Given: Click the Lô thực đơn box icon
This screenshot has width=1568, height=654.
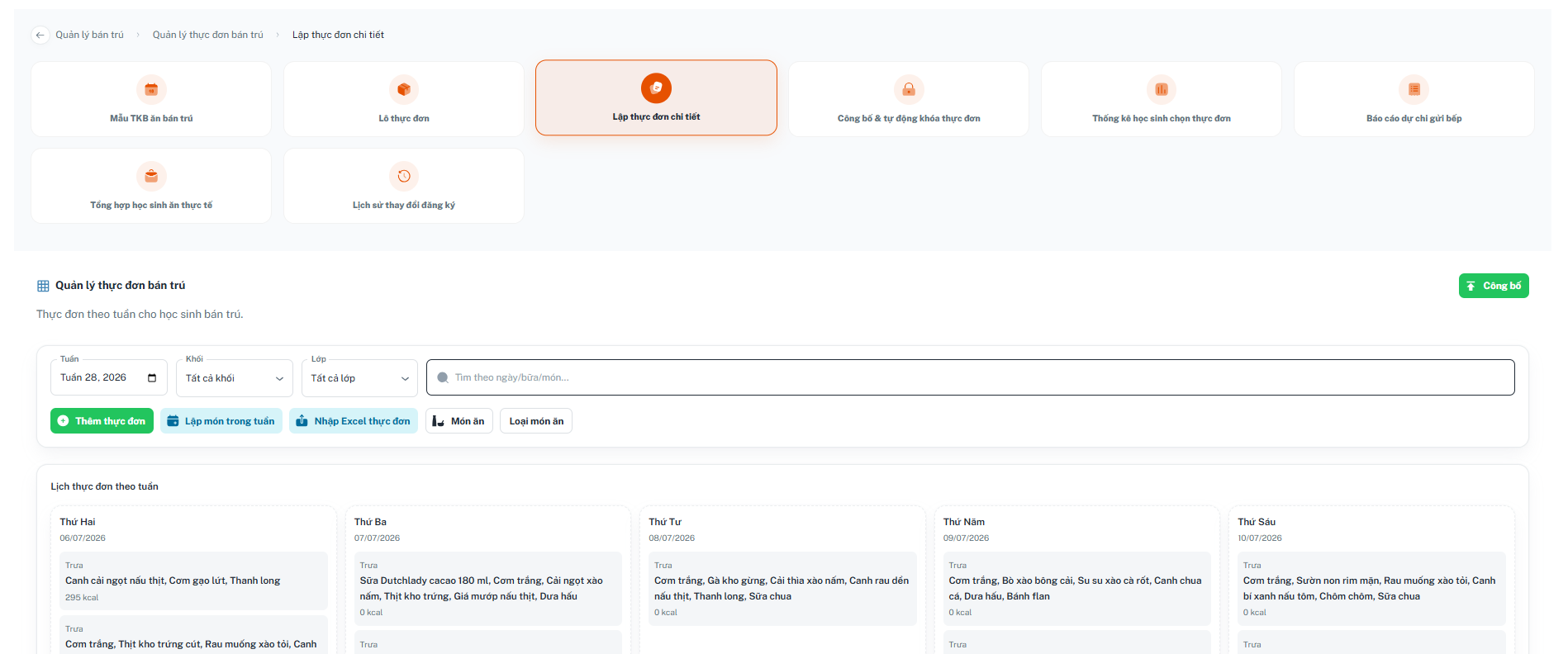Looking at the screenshot, I should [404, 89].
